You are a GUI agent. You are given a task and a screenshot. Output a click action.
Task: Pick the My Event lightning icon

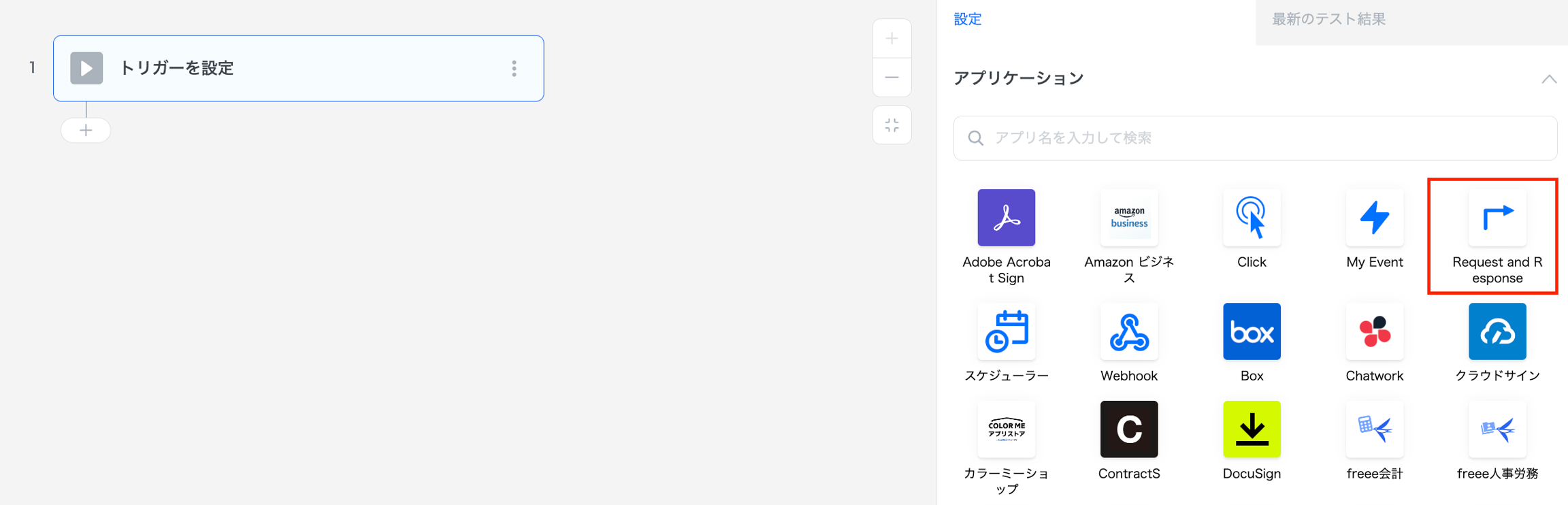point(1374,218)
